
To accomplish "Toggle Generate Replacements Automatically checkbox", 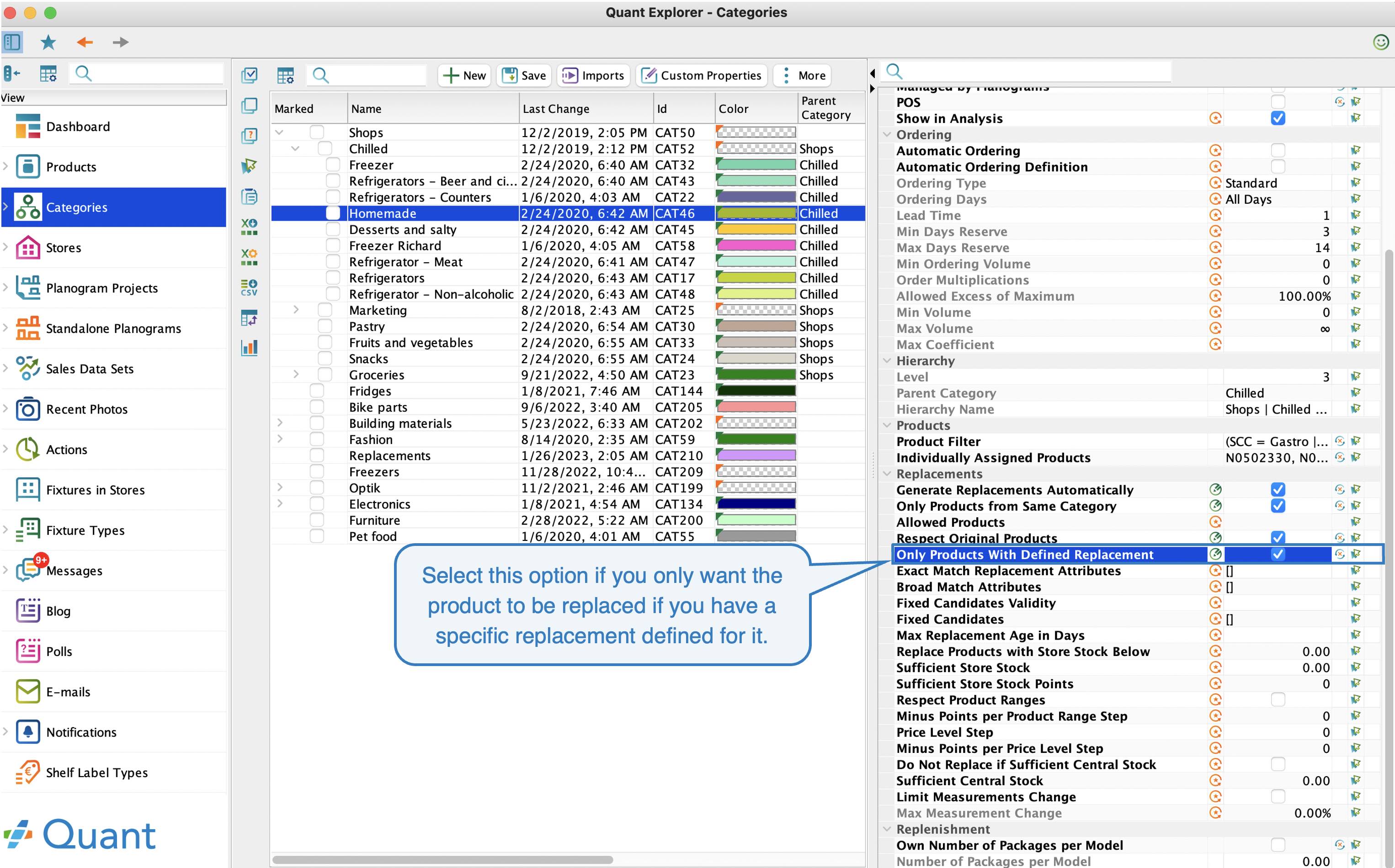I will tap(1278, 490).
